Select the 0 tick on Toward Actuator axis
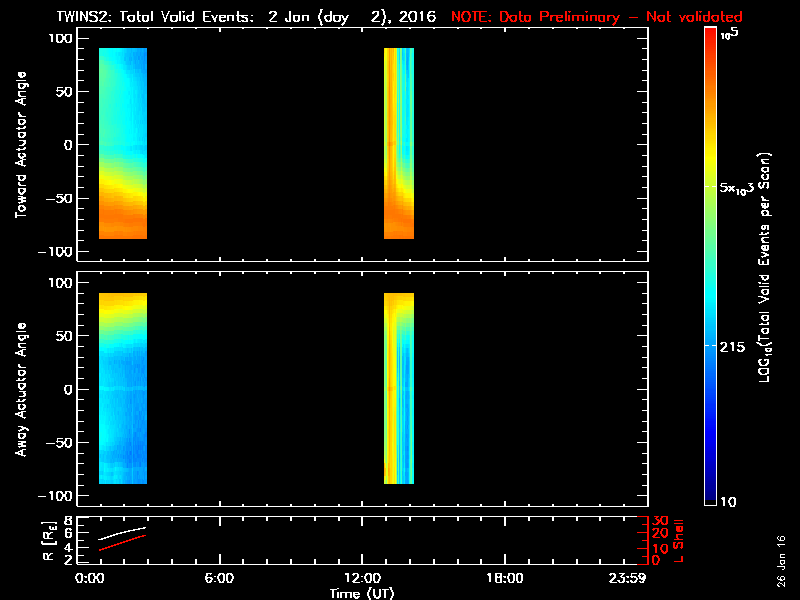This screenshot has height=600, width=800. [68, 145]
